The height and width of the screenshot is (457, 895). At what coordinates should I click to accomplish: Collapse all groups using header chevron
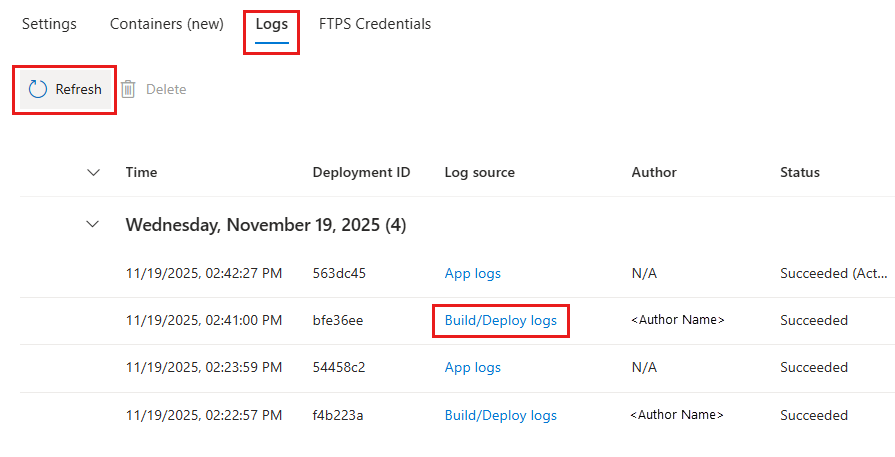click(x=94, y=172)
